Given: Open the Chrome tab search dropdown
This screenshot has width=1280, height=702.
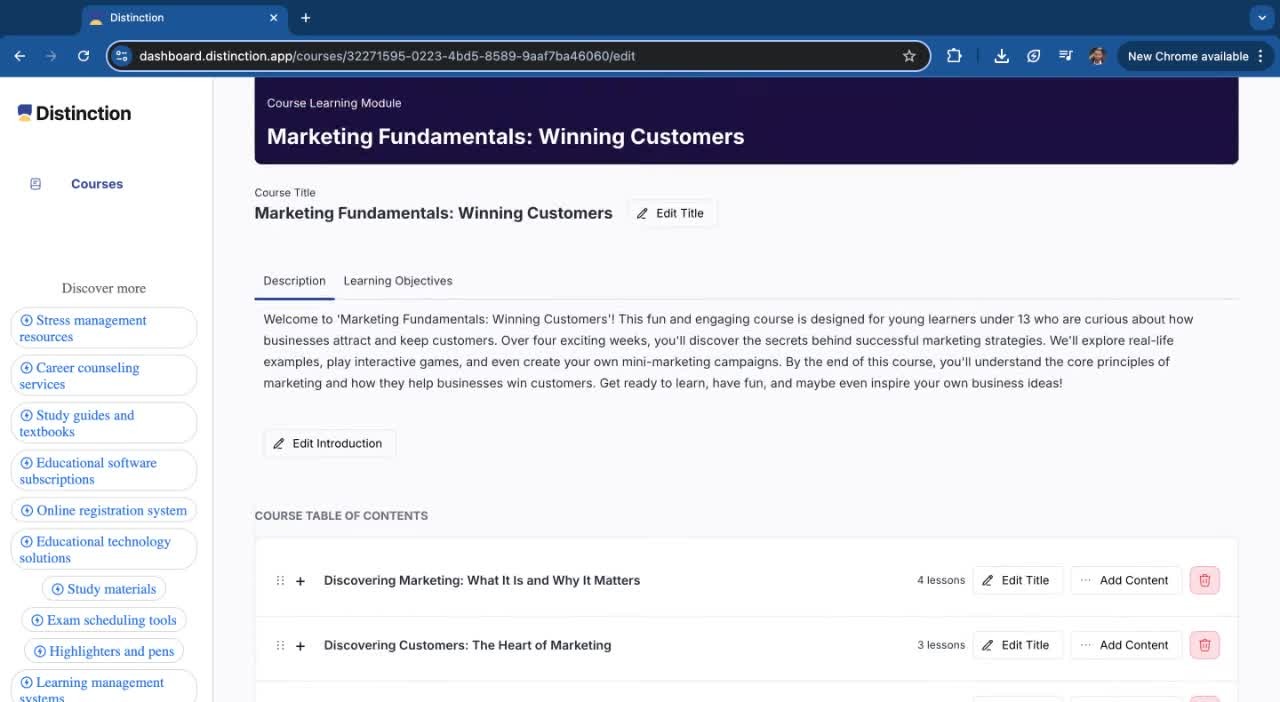Looking at the screenshot, I should coord(1260,18).
